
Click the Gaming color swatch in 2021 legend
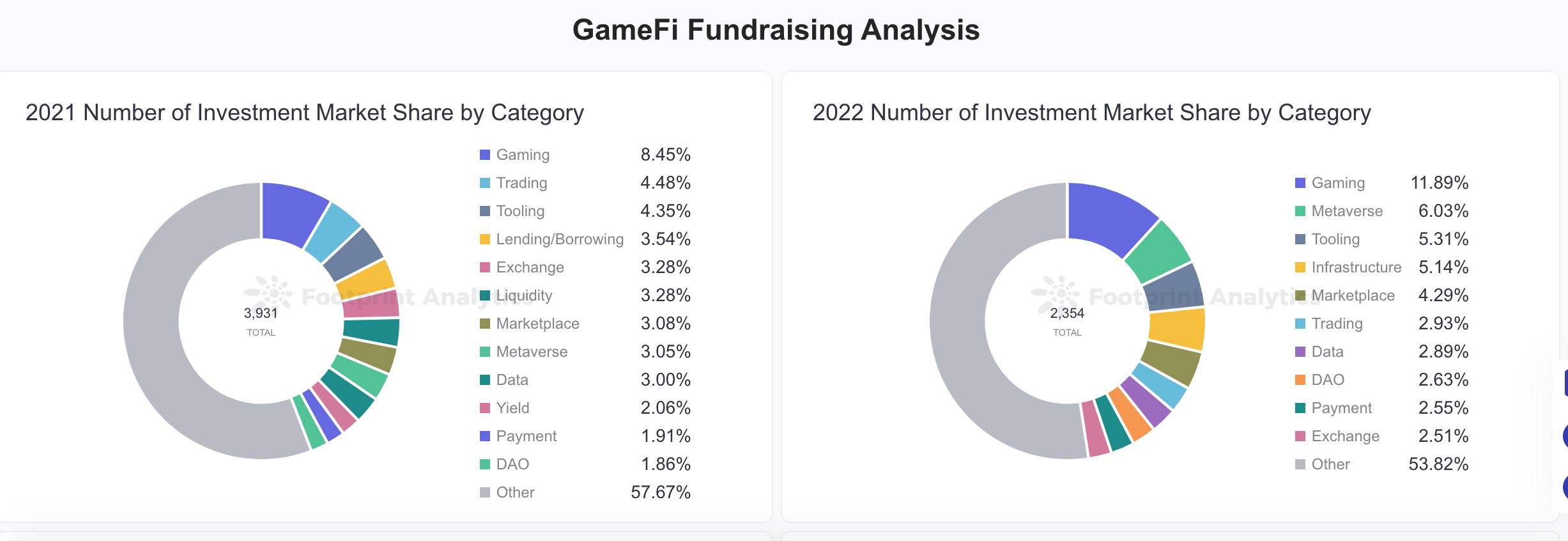(x=485, y=155)
